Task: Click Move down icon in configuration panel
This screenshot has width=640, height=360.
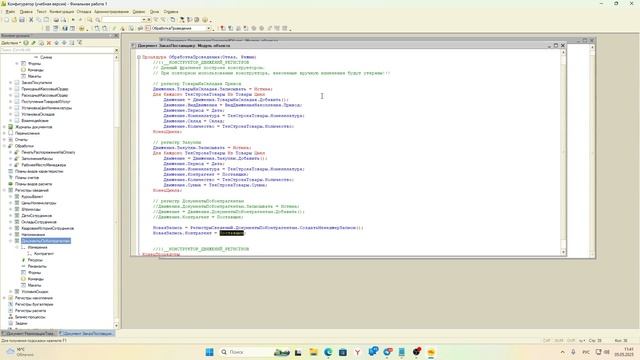Action: pos(64,42)
